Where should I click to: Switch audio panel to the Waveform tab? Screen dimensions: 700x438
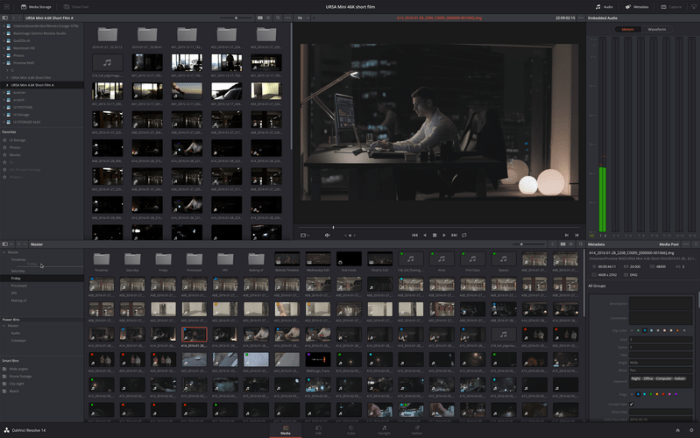coord(657,29)
